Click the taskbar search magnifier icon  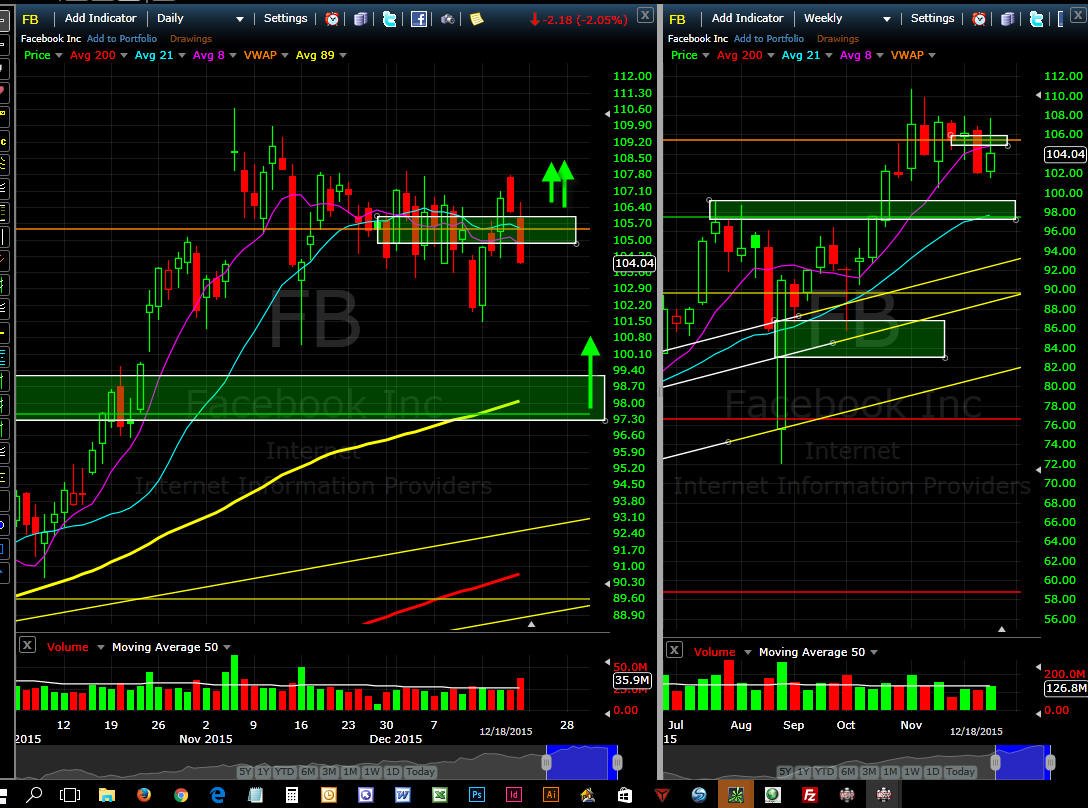[33, 795]
